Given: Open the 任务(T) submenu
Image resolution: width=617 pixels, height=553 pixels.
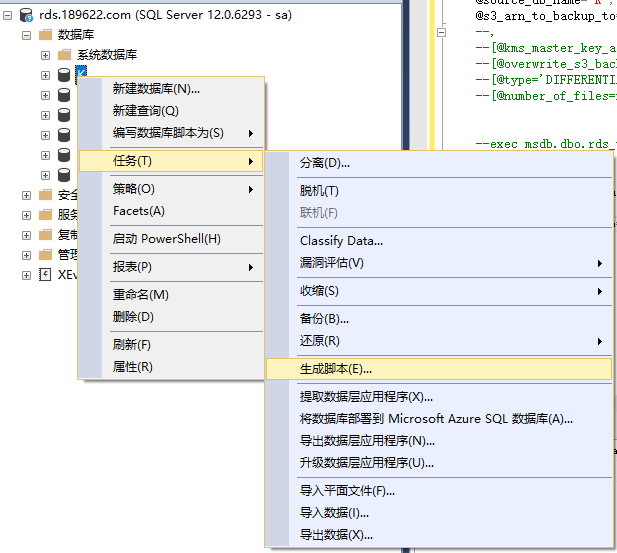Looking at the screenshot, I should click(x=171, y=161).
